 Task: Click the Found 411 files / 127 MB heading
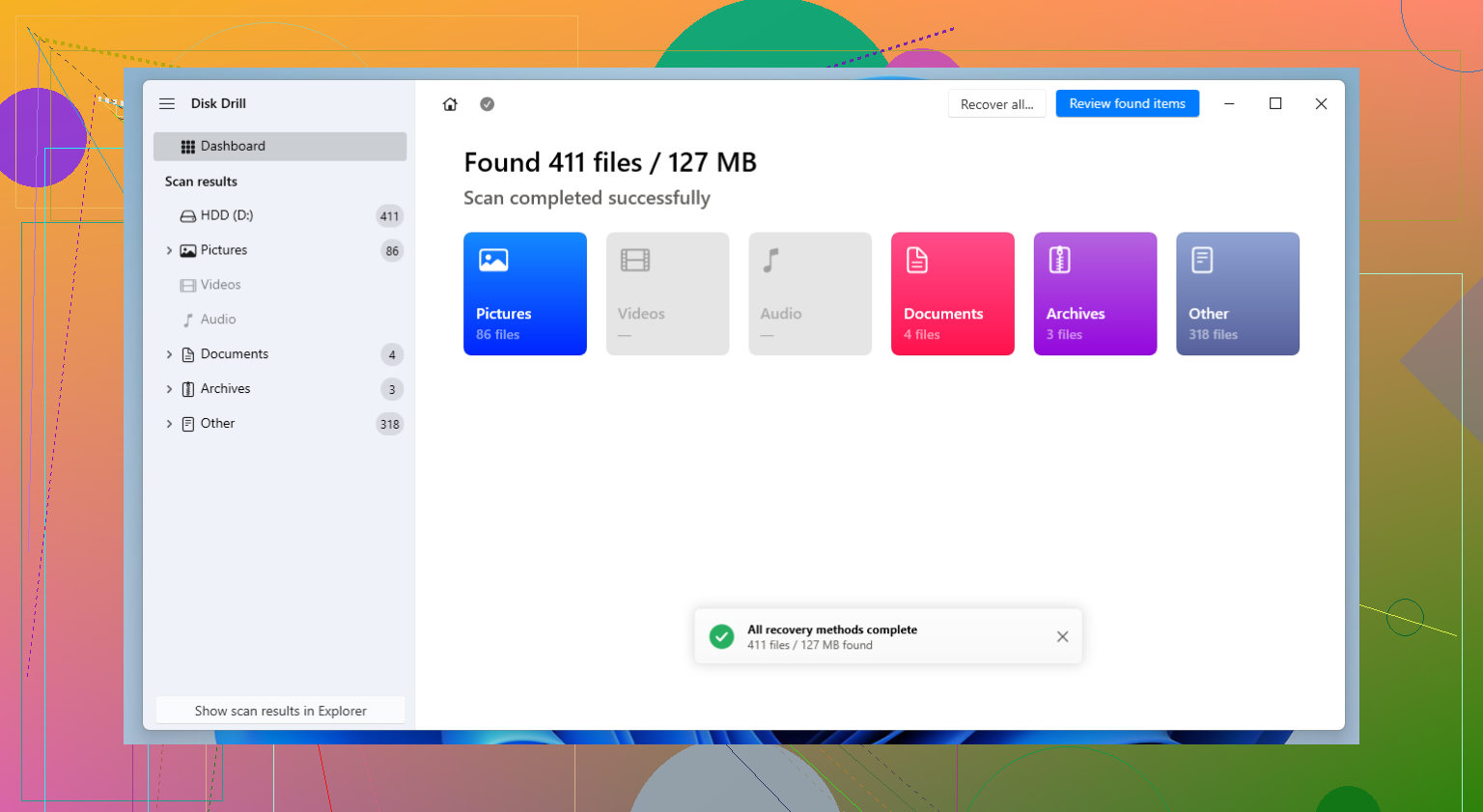click(x=610, y=162)
